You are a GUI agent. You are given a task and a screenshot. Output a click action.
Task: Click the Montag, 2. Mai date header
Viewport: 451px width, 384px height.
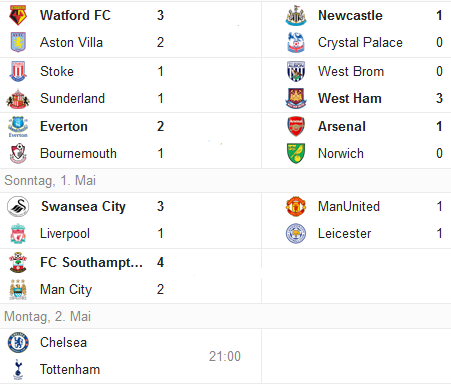47,317
